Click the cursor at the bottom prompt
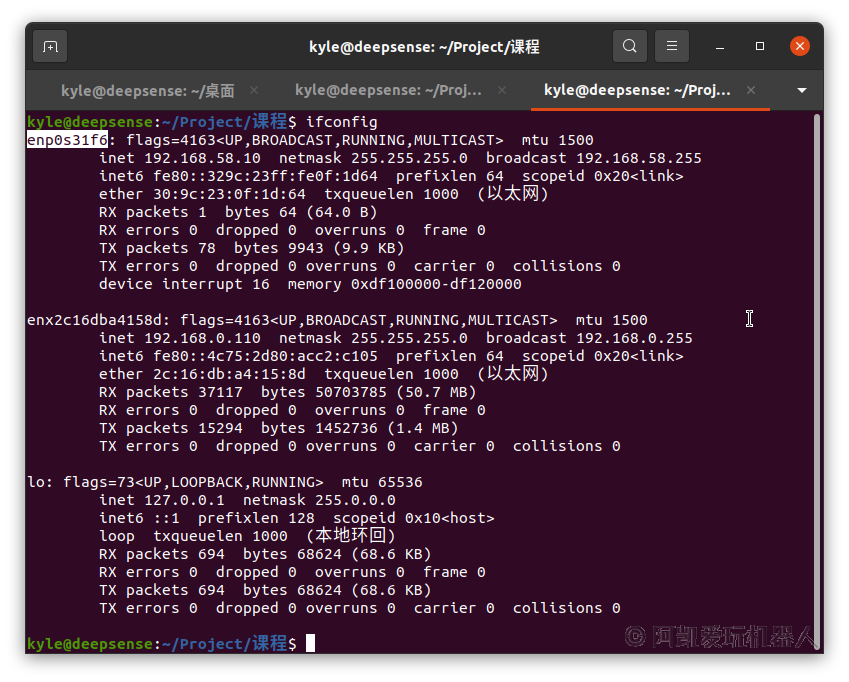This screenshot has width=849, height=682. click(311, 643)
